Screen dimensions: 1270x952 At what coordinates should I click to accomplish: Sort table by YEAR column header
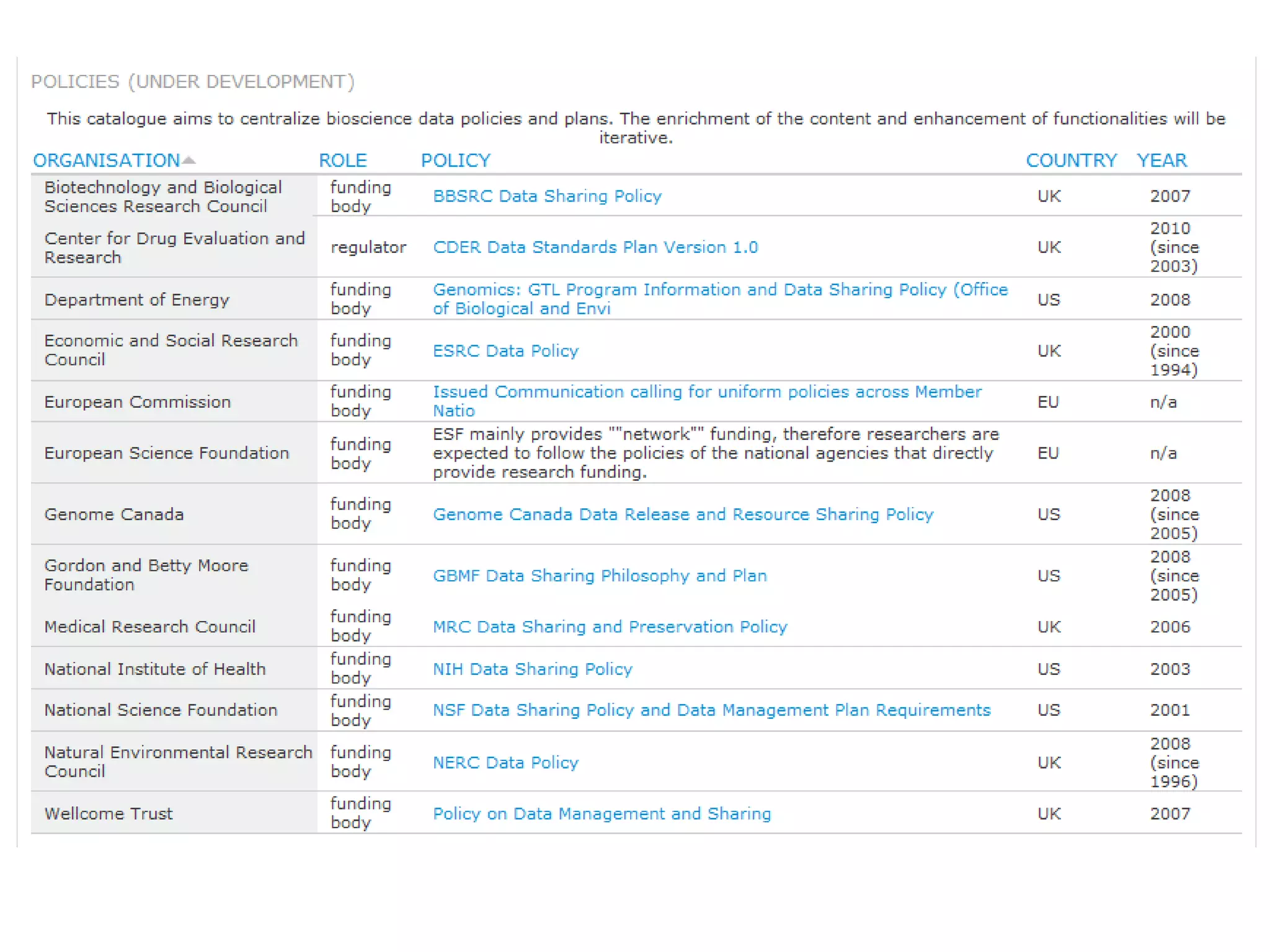click(1161, 161)
